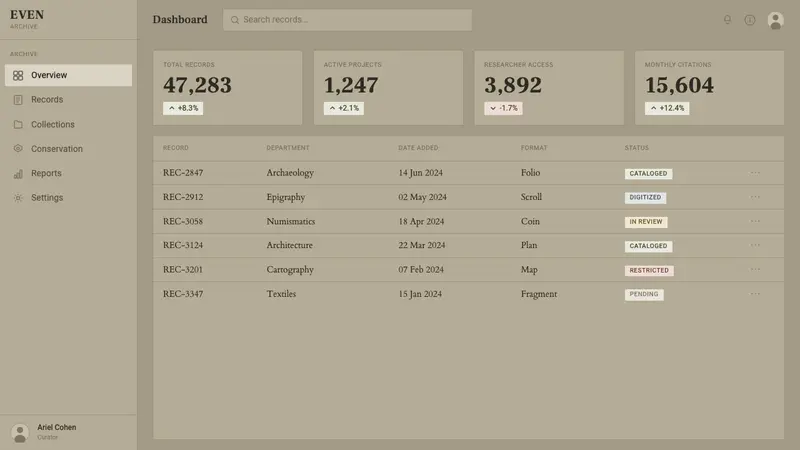Open the info help icon
800x450 pixels.
(x=749, y=20)
